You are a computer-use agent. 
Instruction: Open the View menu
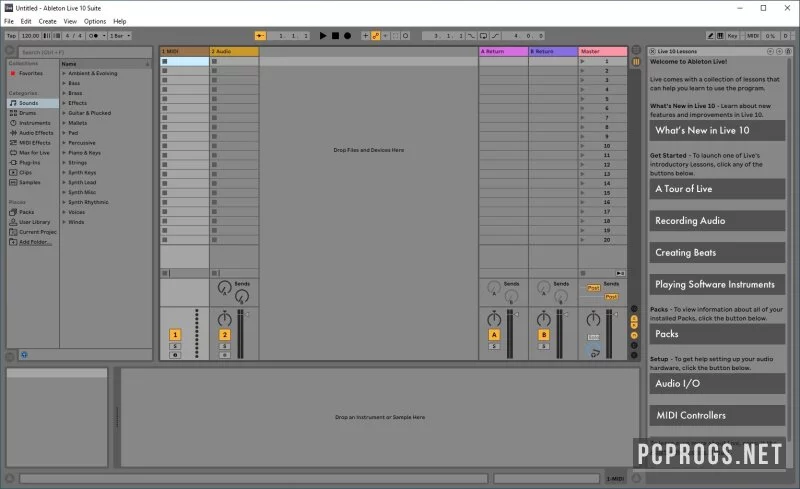click(70, 21)
